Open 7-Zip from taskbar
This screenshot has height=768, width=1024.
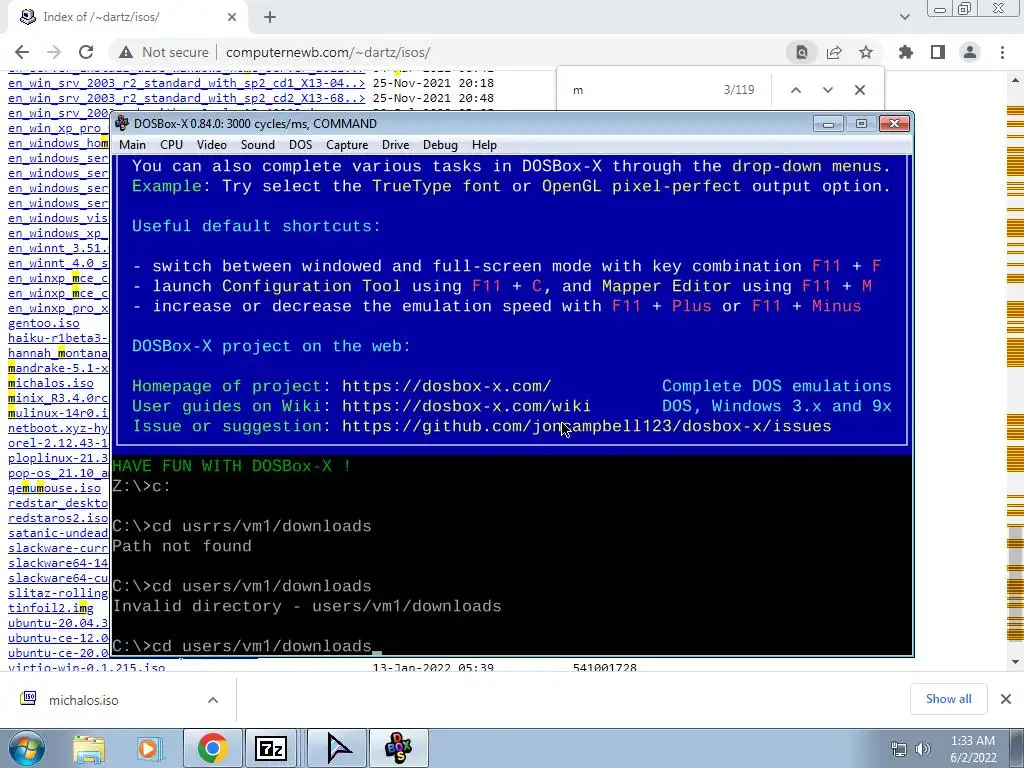(271, 748)
